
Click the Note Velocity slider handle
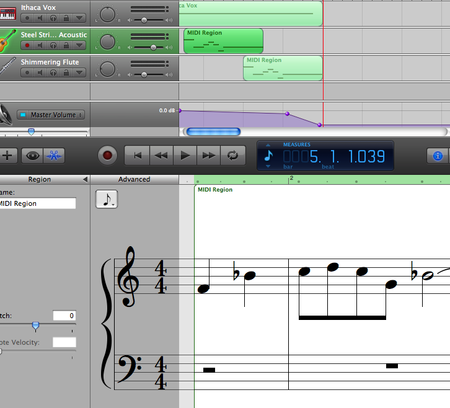pyautogui.click(x=1, y=351)
